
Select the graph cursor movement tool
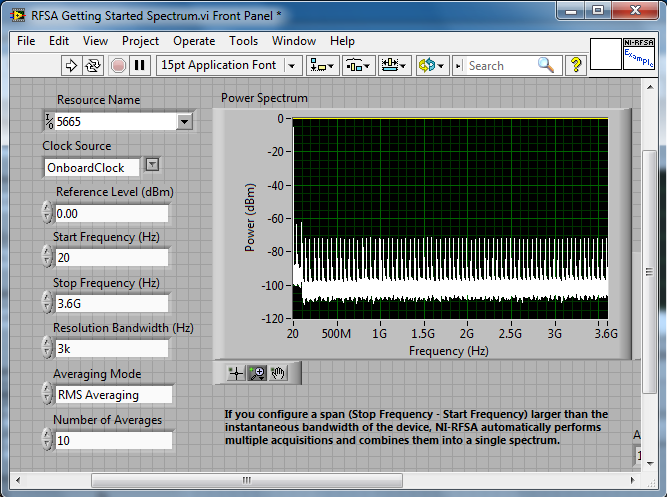(x=235, y=373)
